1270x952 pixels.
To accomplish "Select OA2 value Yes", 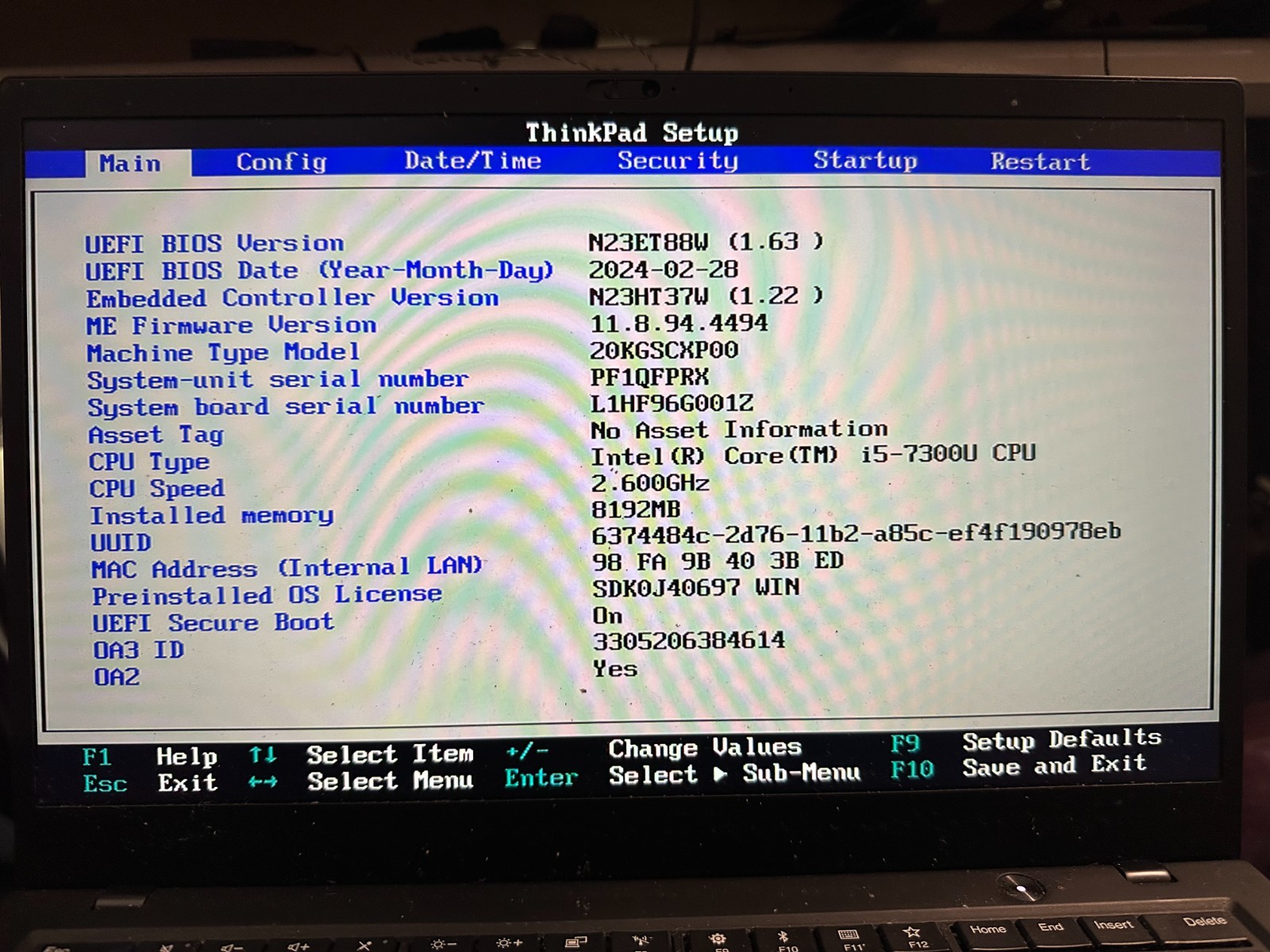I will tap(615, 669).
